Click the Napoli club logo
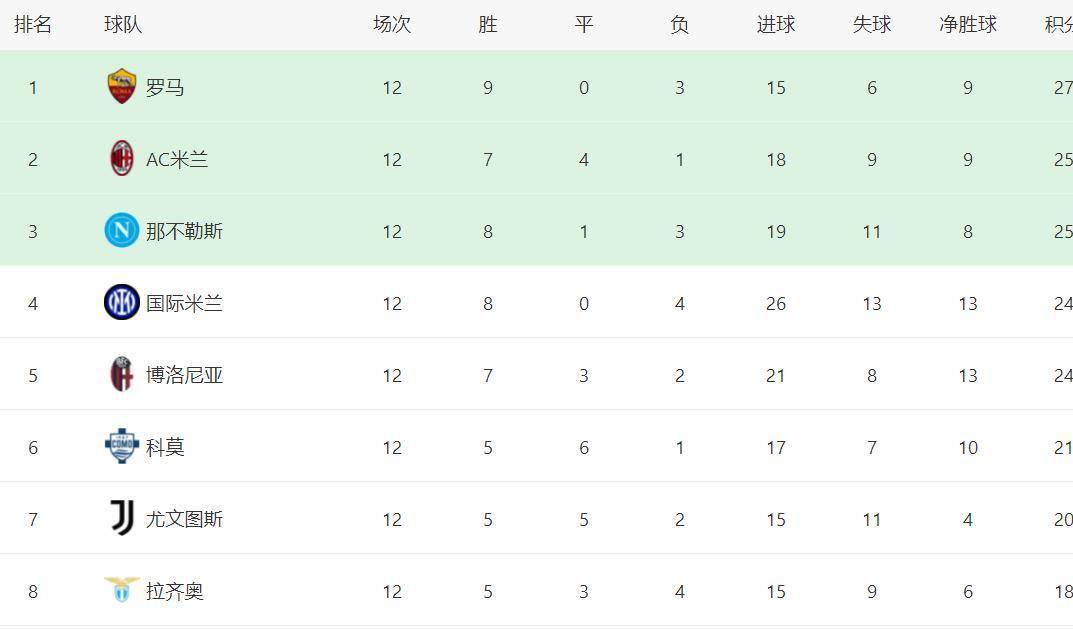1073x629 pixels. click(122, 231)
